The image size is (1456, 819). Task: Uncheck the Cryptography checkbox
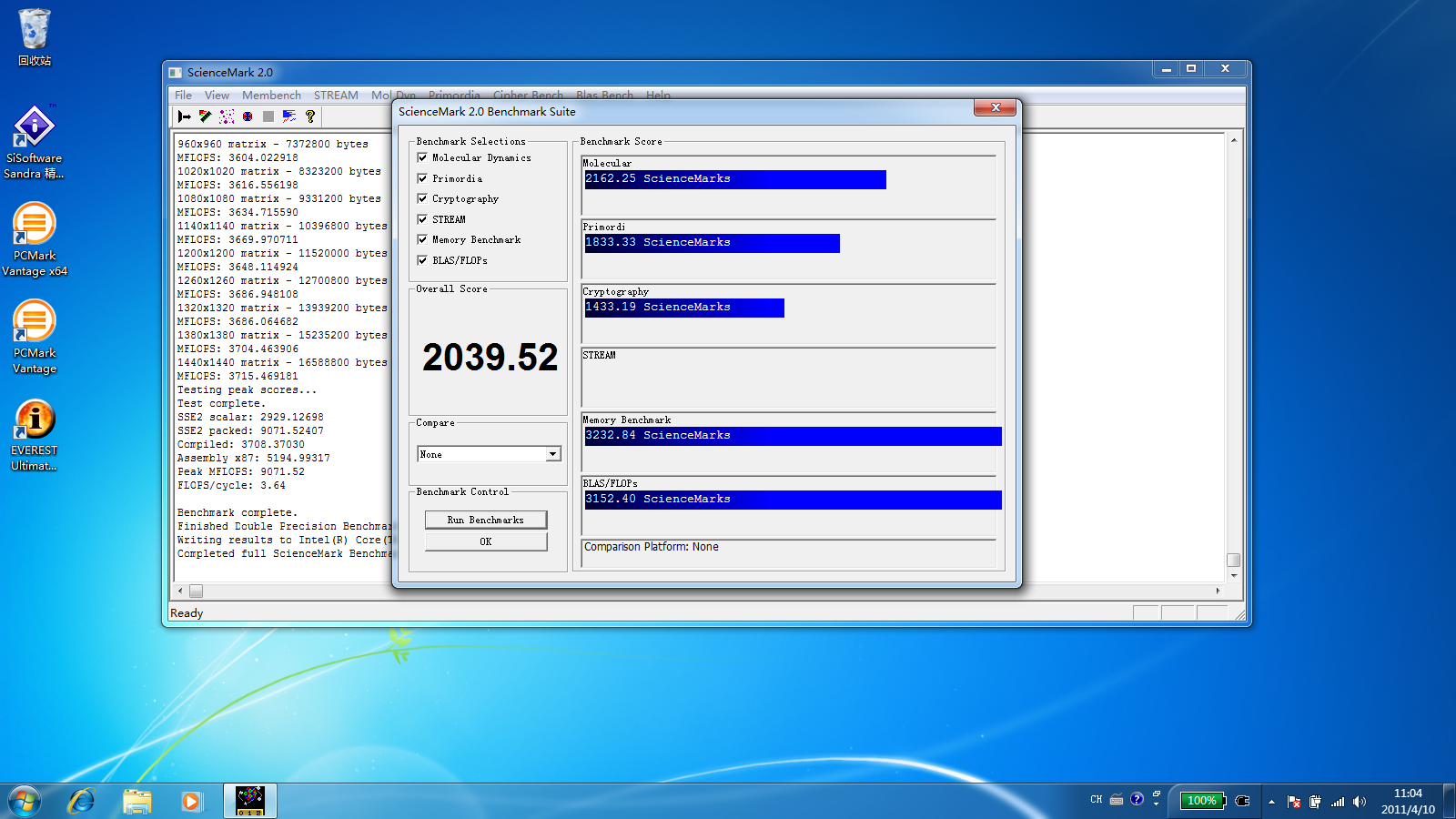click(422, 198)
